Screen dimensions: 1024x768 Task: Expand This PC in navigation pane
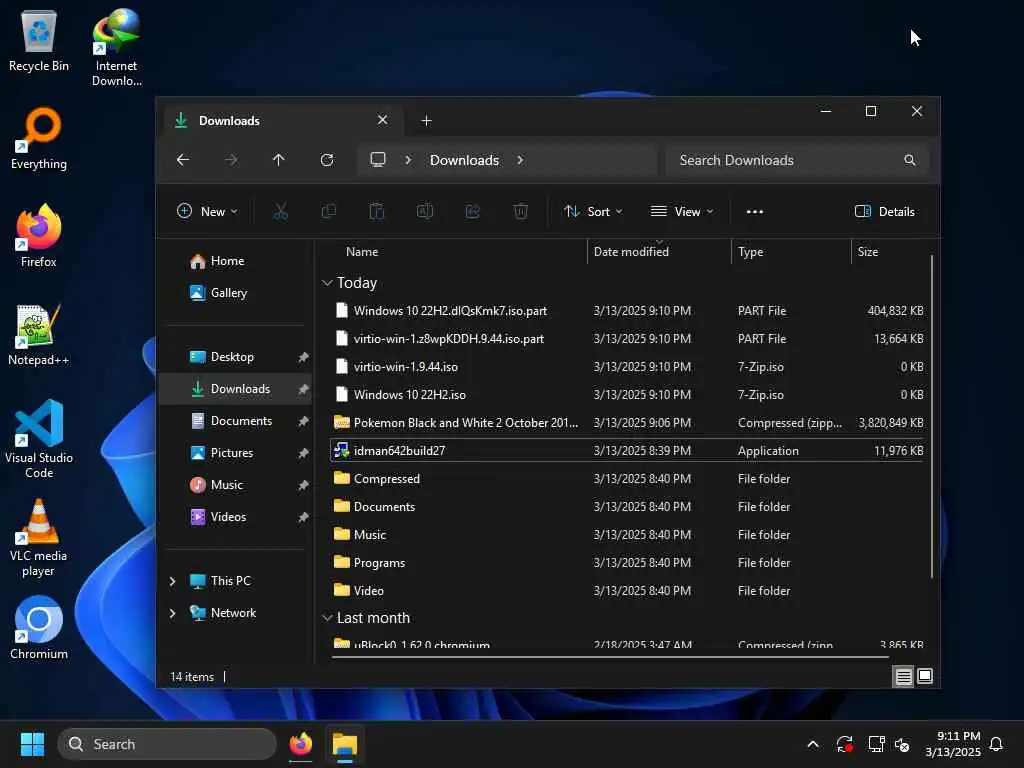pyautogui.click(x=172, y=581)
